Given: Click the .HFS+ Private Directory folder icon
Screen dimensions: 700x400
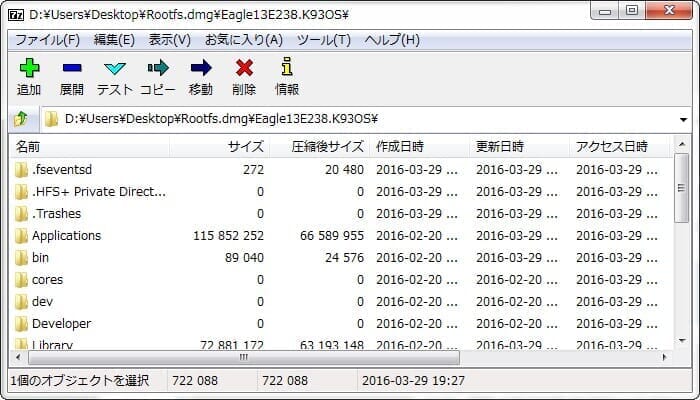Looking at the screenshot, I should pyautogui.click(x=21, y=192).
